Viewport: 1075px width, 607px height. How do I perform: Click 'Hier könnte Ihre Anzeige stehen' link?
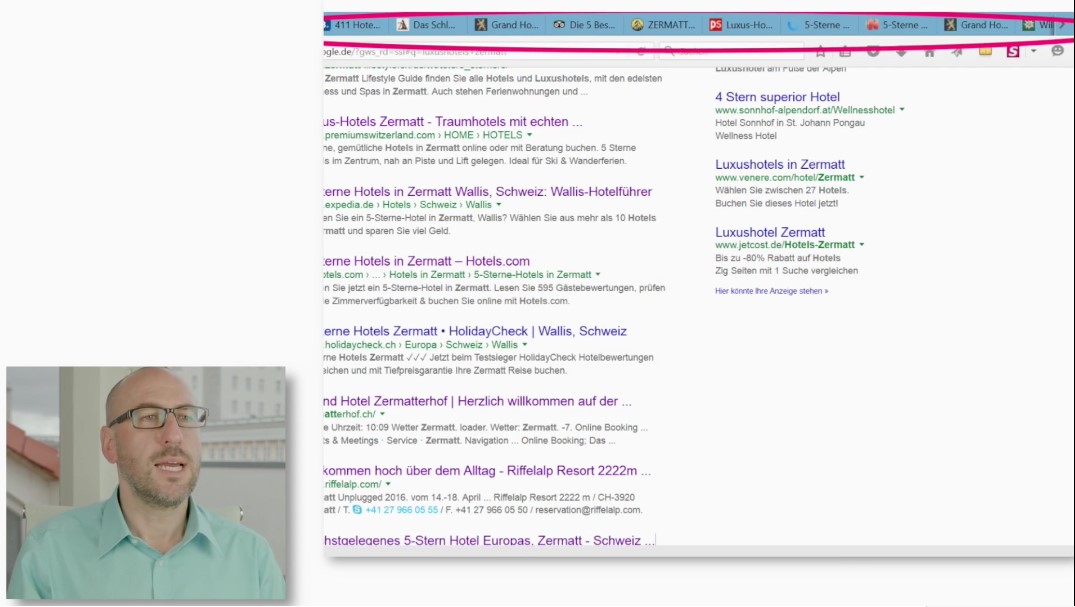click(771, 291)
